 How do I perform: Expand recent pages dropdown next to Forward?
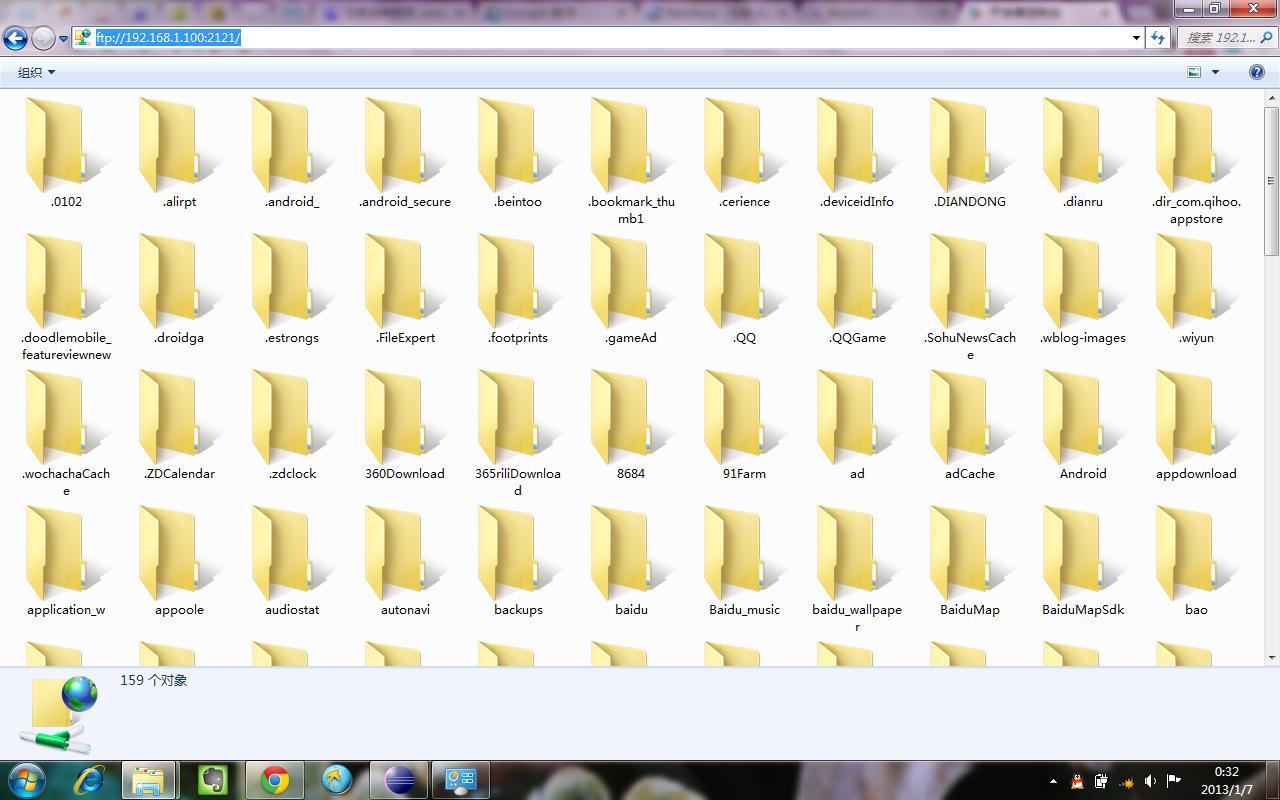click(x=63, y=39)
